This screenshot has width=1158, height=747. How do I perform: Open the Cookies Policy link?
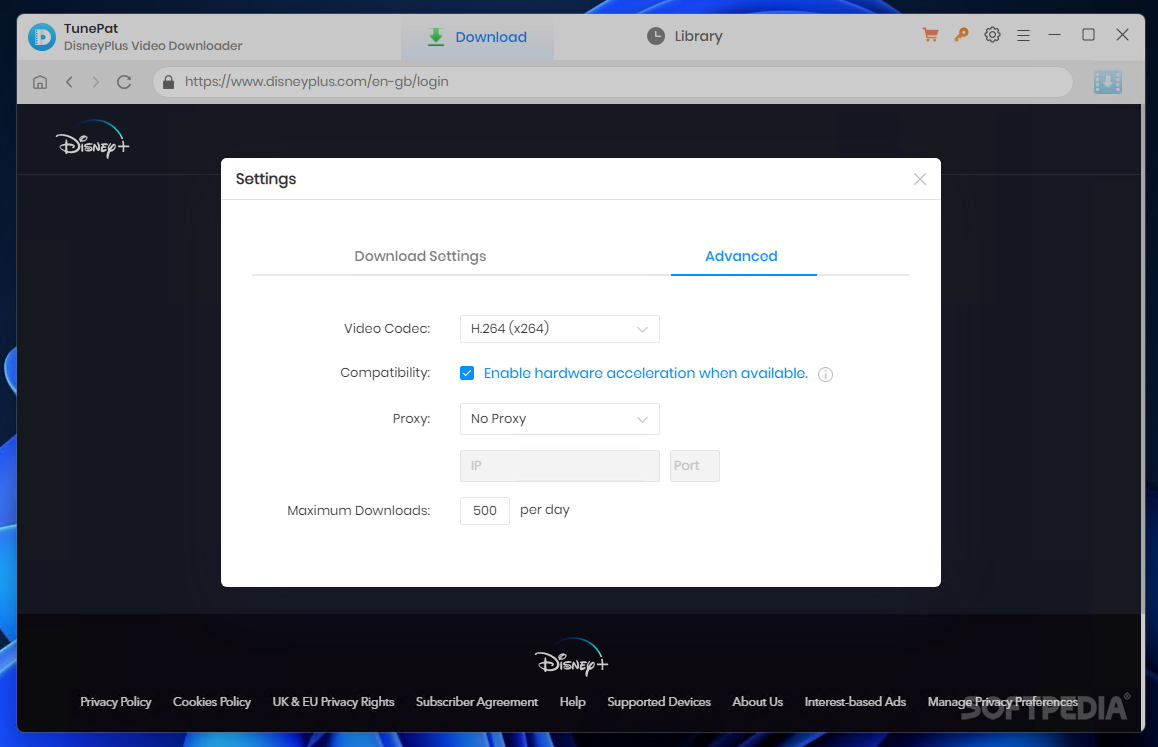tap(212, 702)
